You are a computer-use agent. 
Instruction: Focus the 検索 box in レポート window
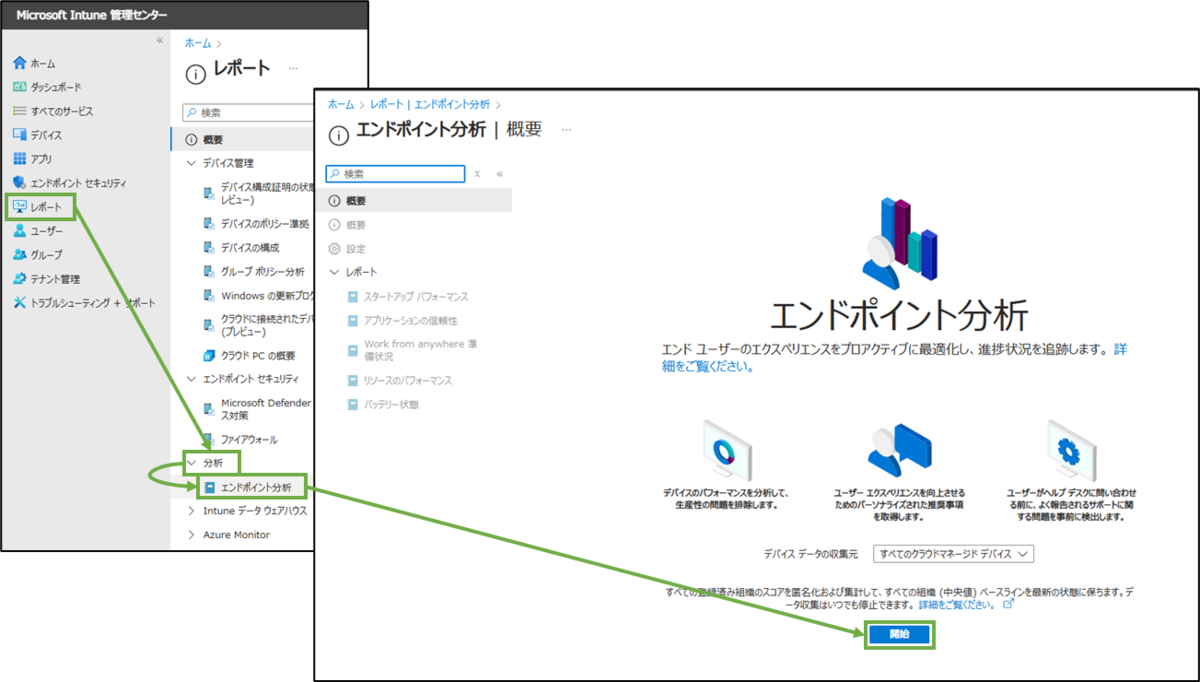[x=248, y=113]
